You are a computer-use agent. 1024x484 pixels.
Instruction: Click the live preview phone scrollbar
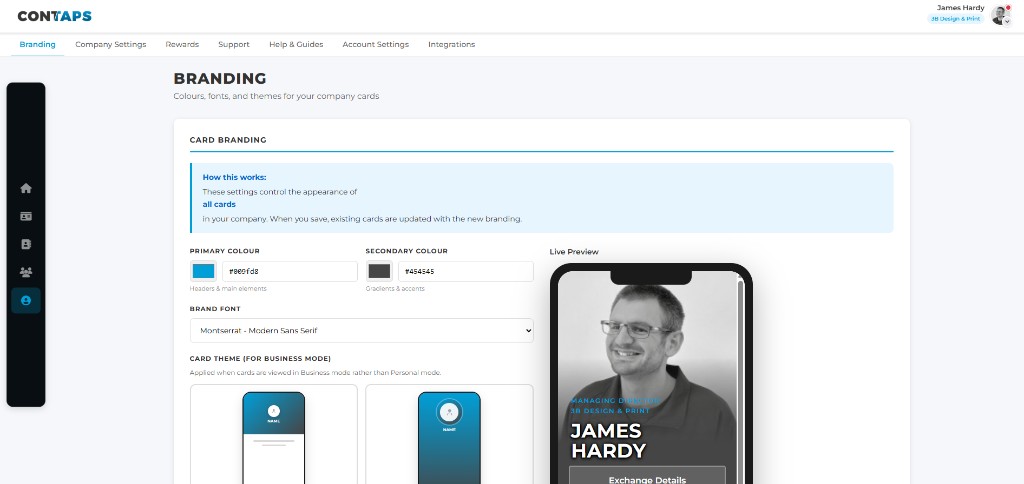click(x=741, y=381)
